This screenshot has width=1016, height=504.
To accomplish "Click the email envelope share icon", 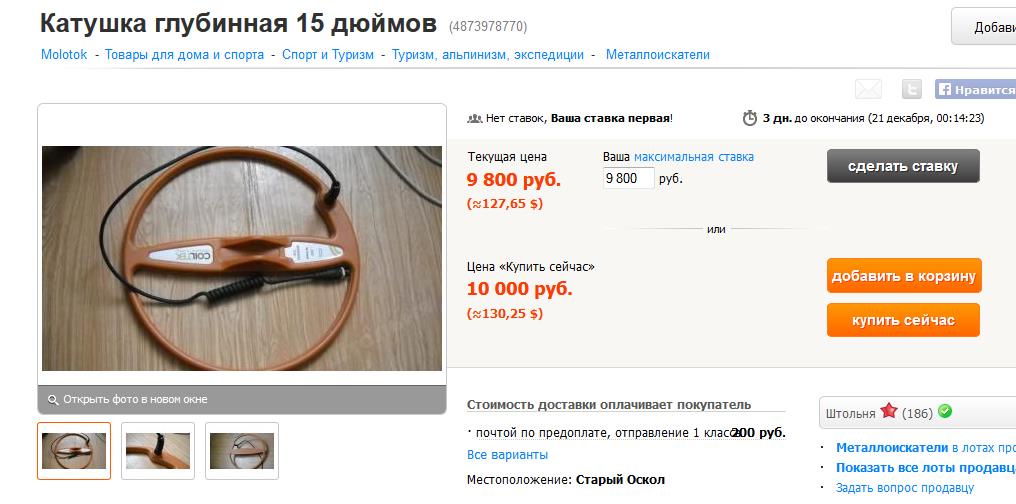I will 868,89.
